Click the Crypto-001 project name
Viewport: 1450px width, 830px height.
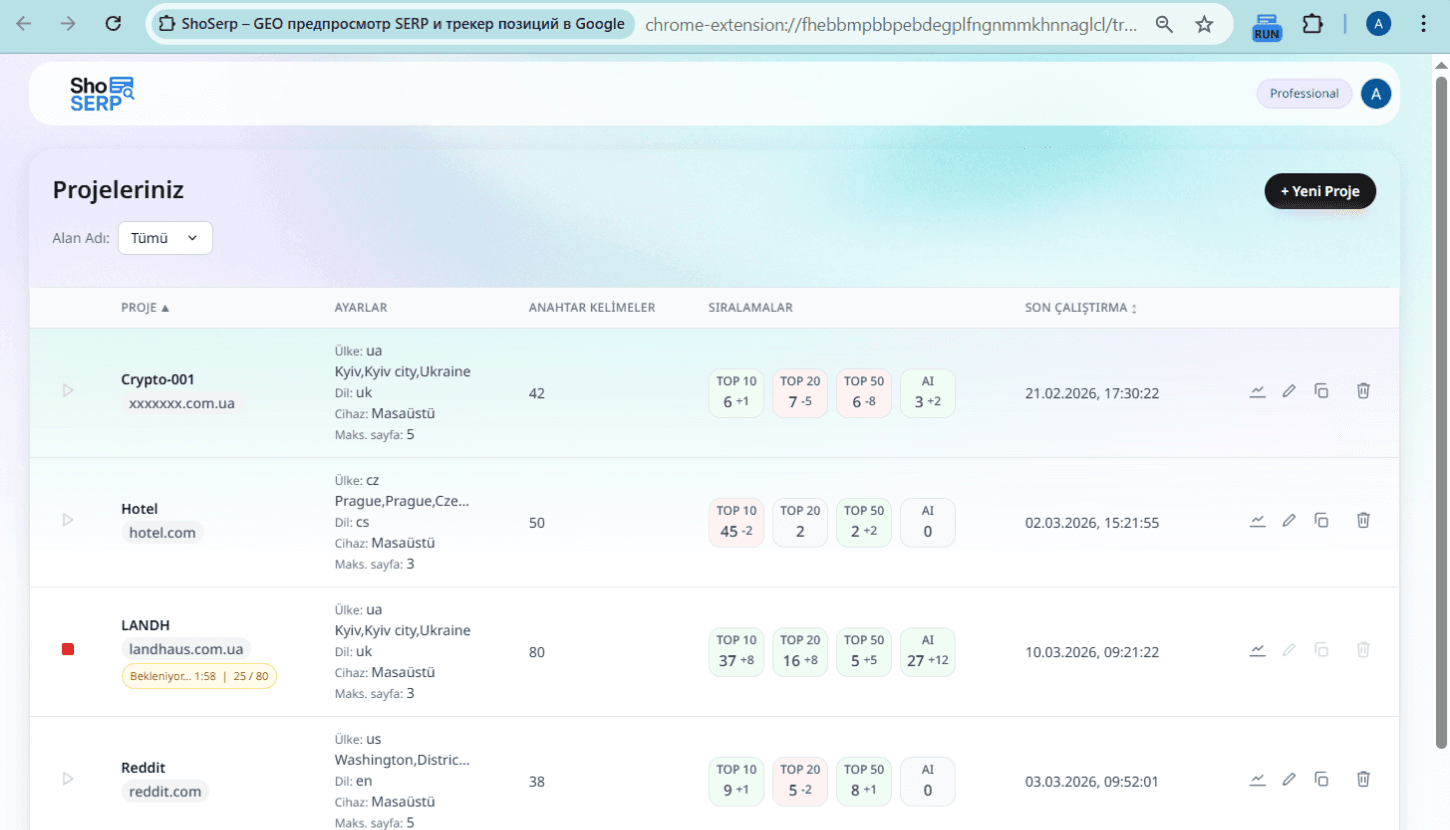pos(158,380)
